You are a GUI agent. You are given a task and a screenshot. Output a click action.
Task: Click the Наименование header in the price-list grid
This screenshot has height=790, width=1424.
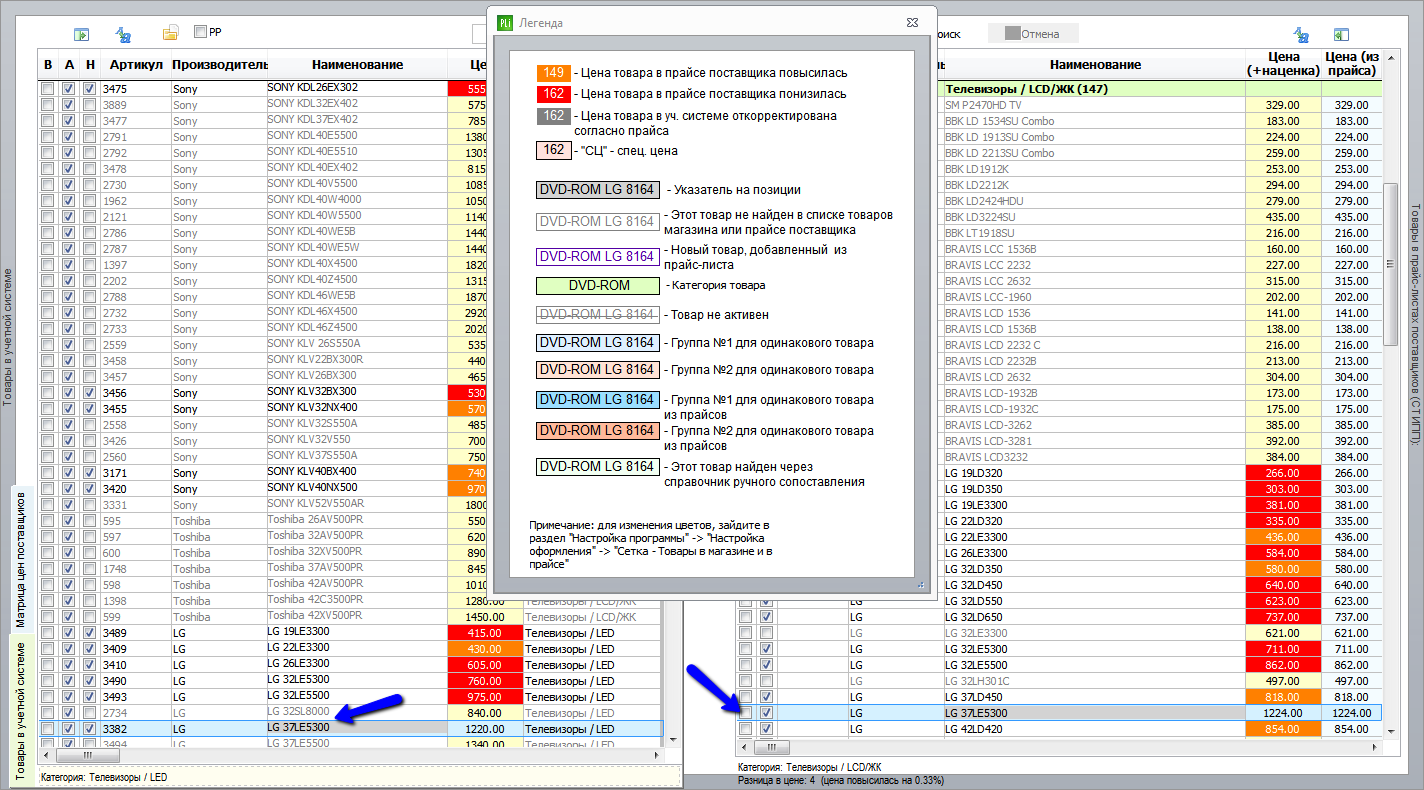coord(1095,65)
